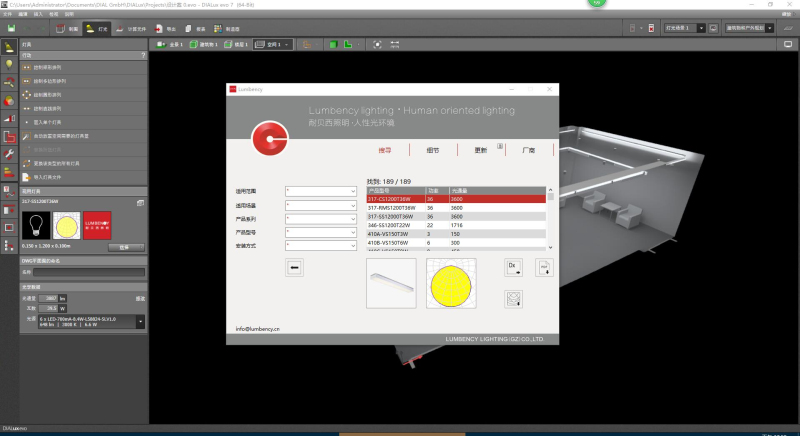Open the first filter dropdown in Lumbency dialog

click(x=321, y=191)
